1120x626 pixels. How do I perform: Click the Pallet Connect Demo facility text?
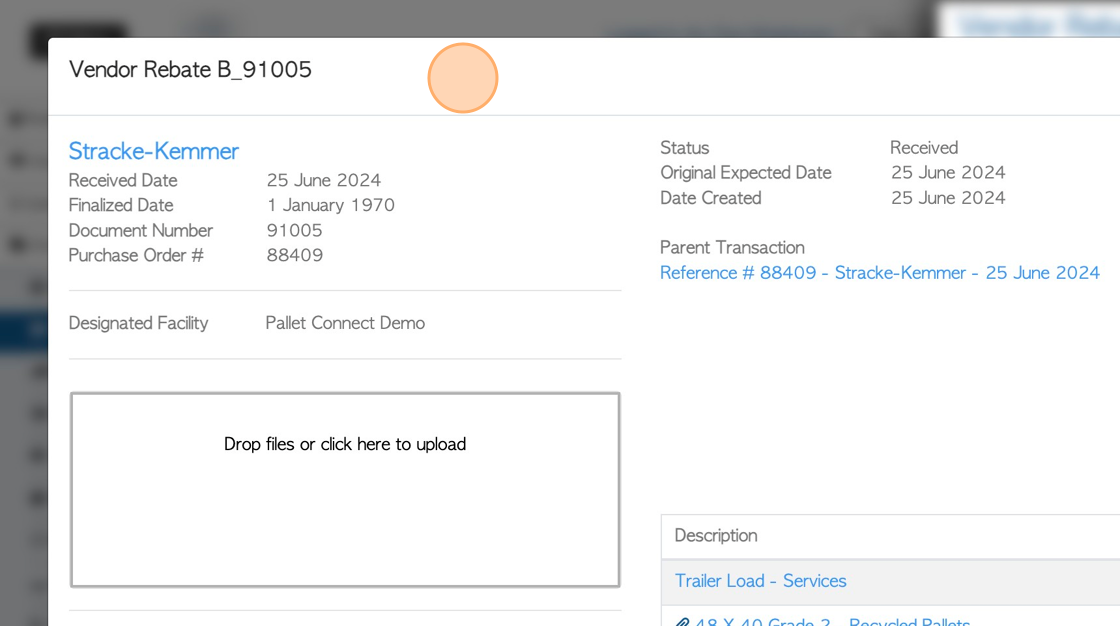tap(345, 323)
